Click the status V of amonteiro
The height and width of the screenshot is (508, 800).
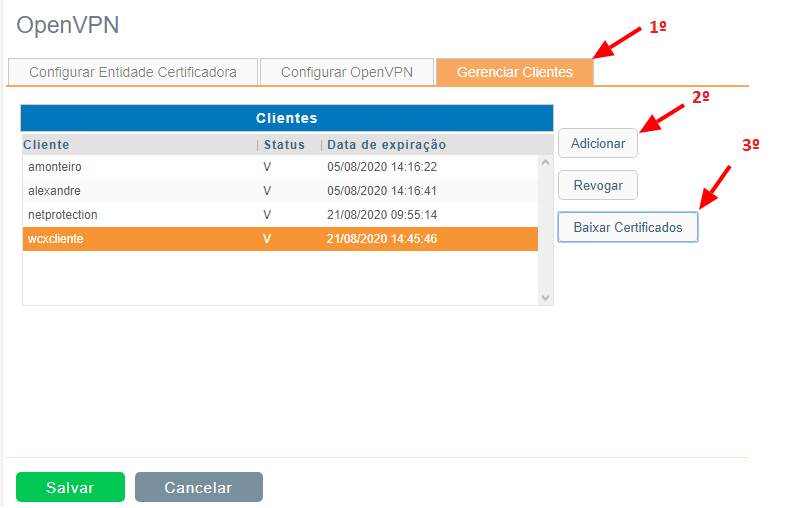pos(267,167)
